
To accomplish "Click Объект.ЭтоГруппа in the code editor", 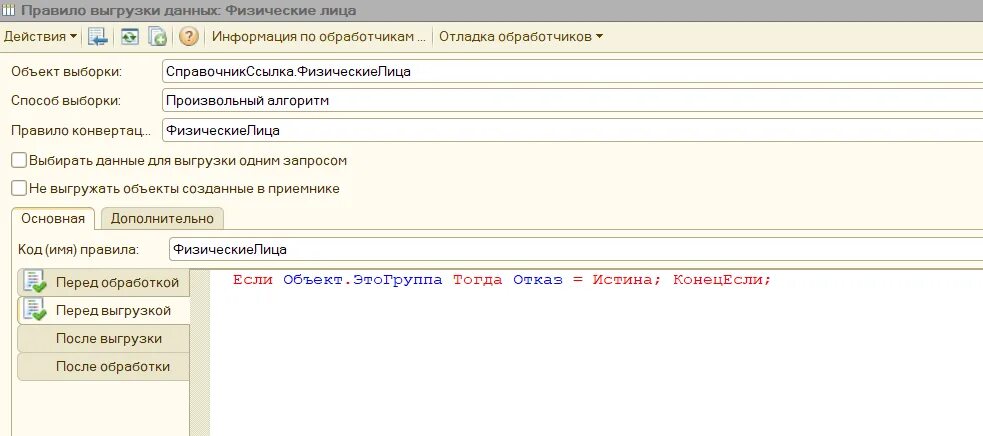I will [362, 280].
